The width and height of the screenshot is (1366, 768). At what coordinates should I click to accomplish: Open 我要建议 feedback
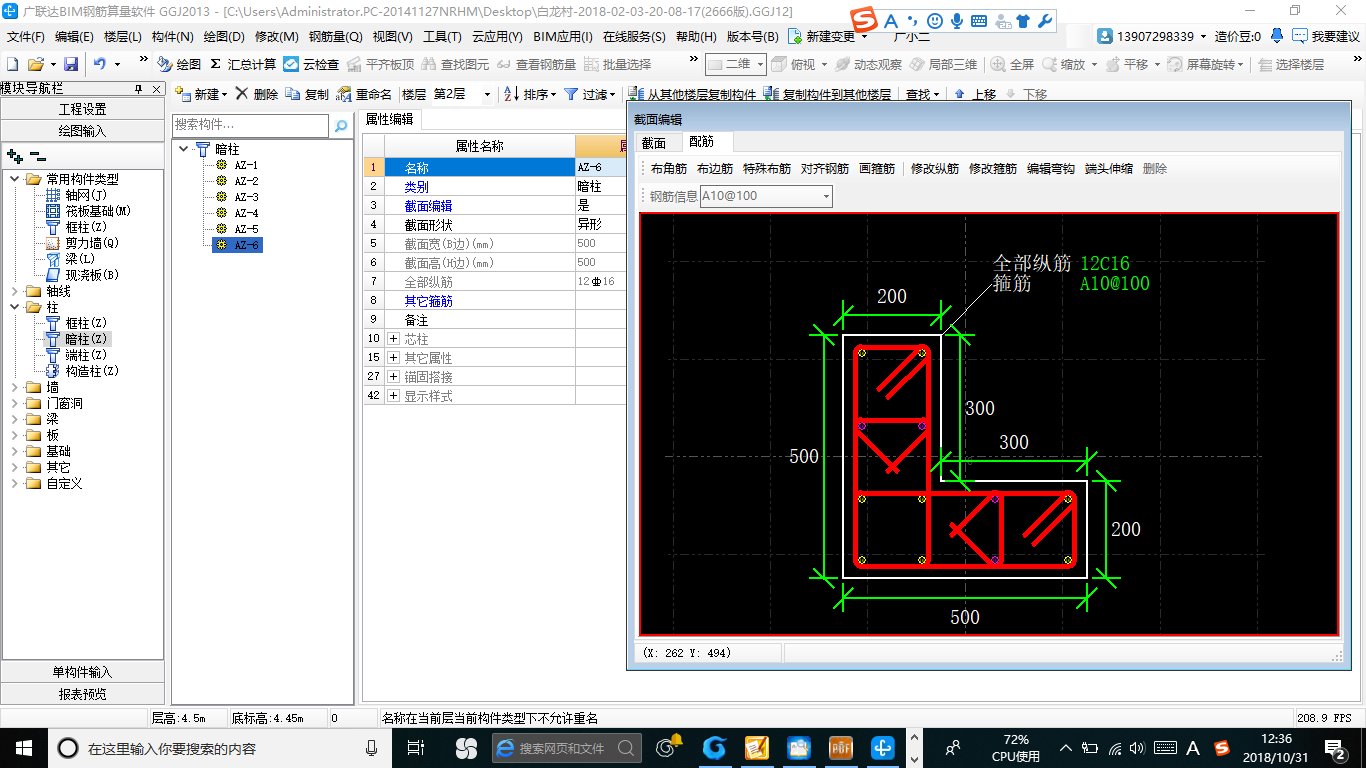pos(1325,36)
